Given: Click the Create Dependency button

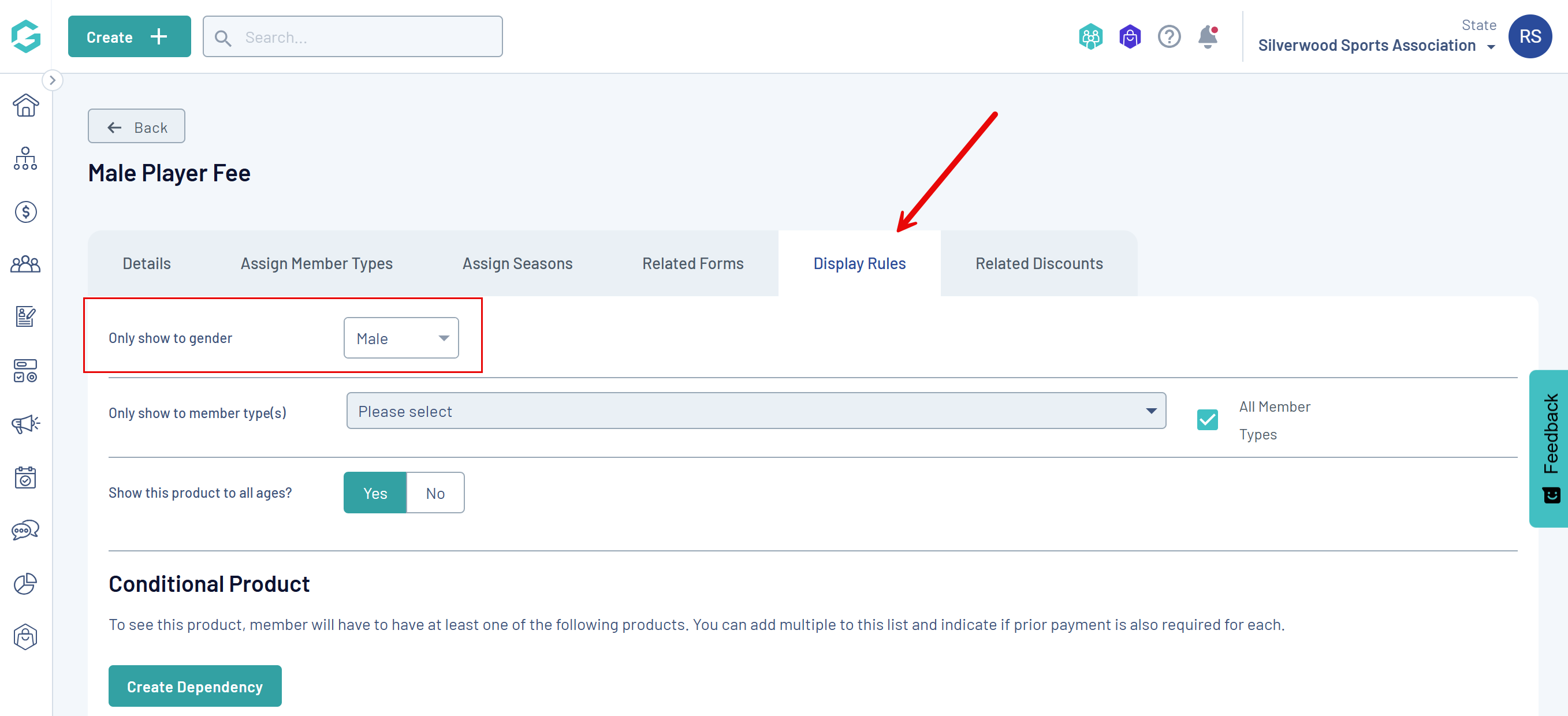Looking at the screenshot, I should tap(195, 686).
